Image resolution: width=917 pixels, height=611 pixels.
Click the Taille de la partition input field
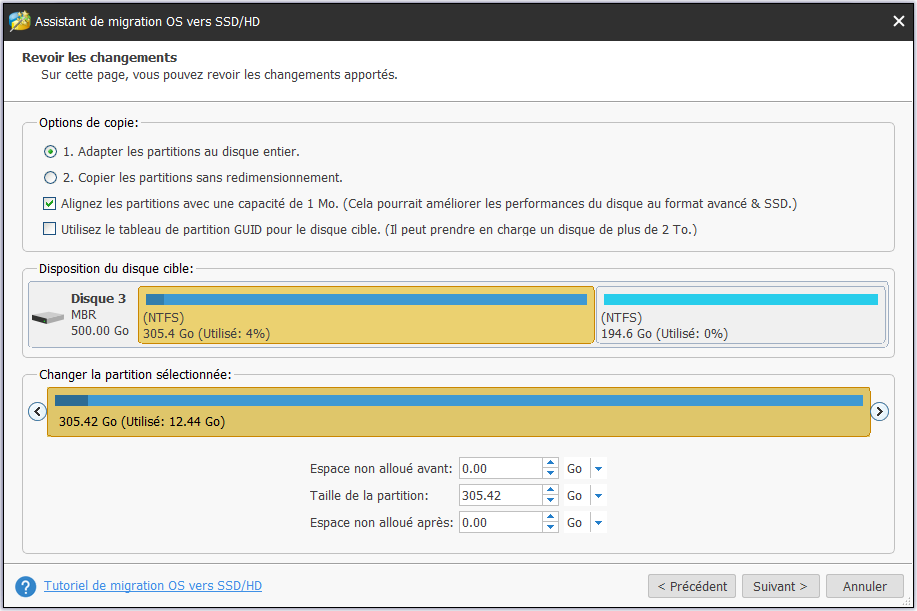point(501,496)
